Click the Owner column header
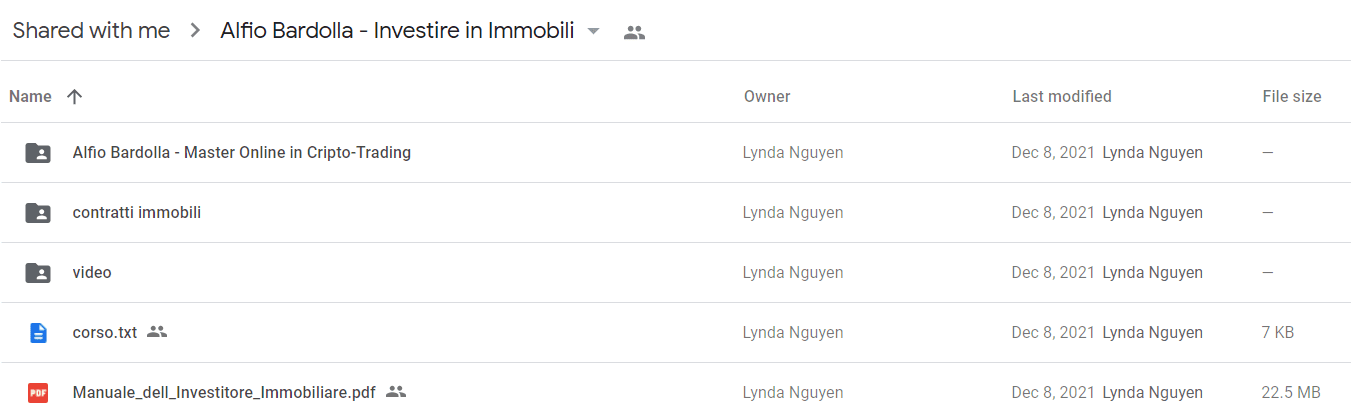This screenshot has height=417, width=1351. [767, 97]
